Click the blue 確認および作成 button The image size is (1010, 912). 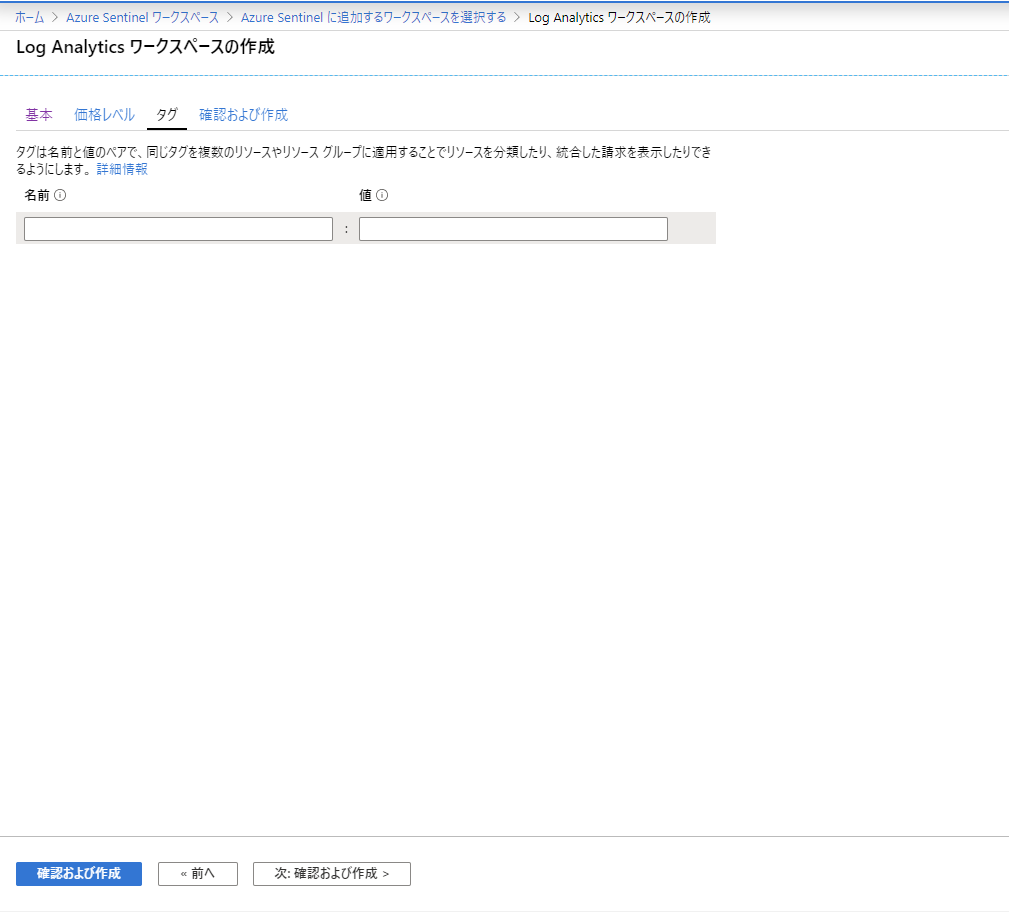78,873
